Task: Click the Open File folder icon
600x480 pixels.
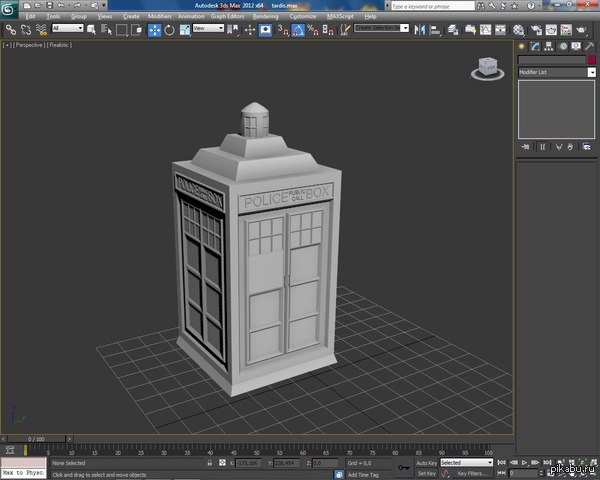Action: tap(38, 5)
